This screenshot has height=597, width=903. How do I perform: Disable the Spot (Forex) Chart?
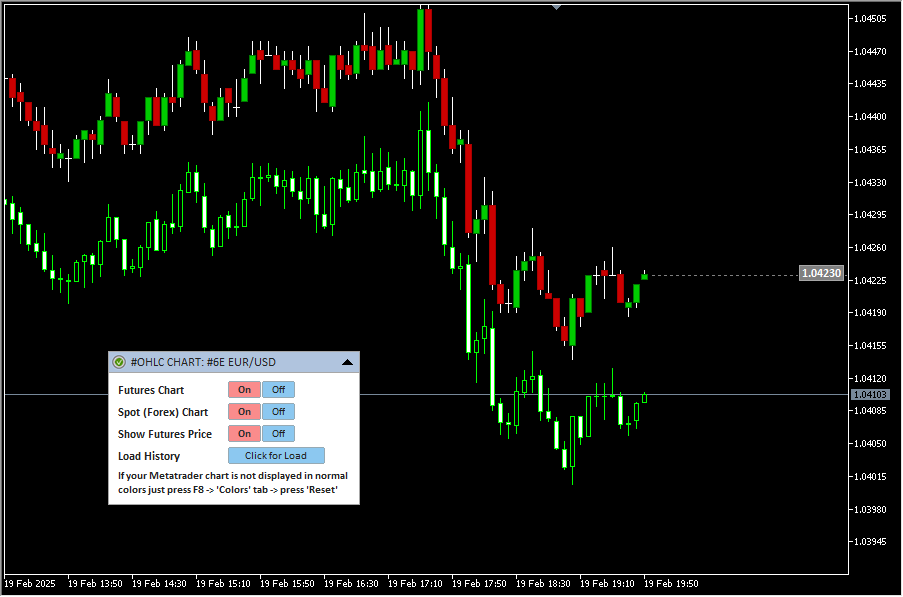279,412
